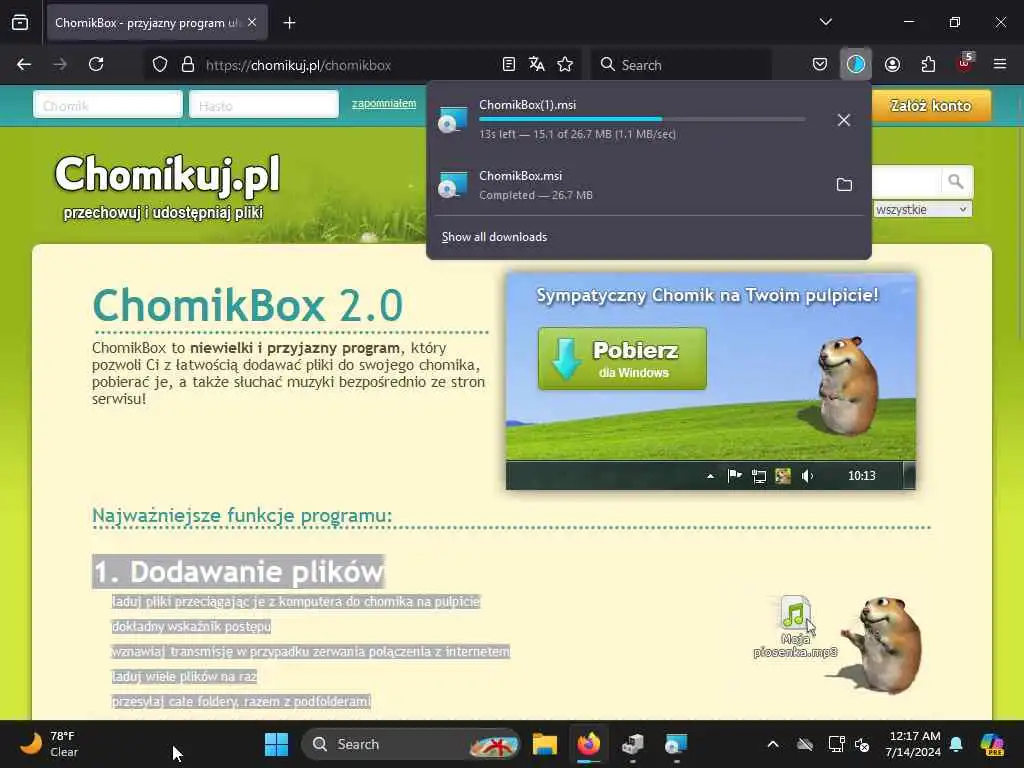Go back to the previous page

point(24,65)
